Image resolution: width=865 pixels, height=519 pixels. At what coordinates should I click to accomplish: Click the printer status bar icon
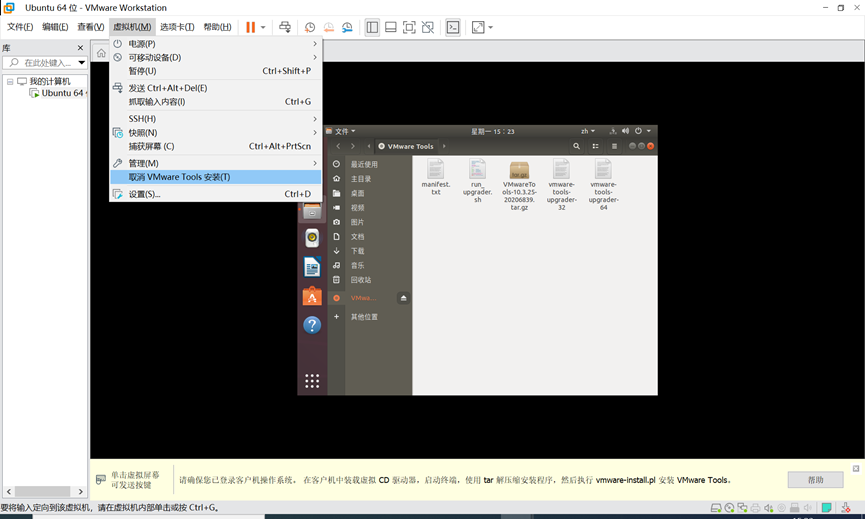[x=755, y=508]
